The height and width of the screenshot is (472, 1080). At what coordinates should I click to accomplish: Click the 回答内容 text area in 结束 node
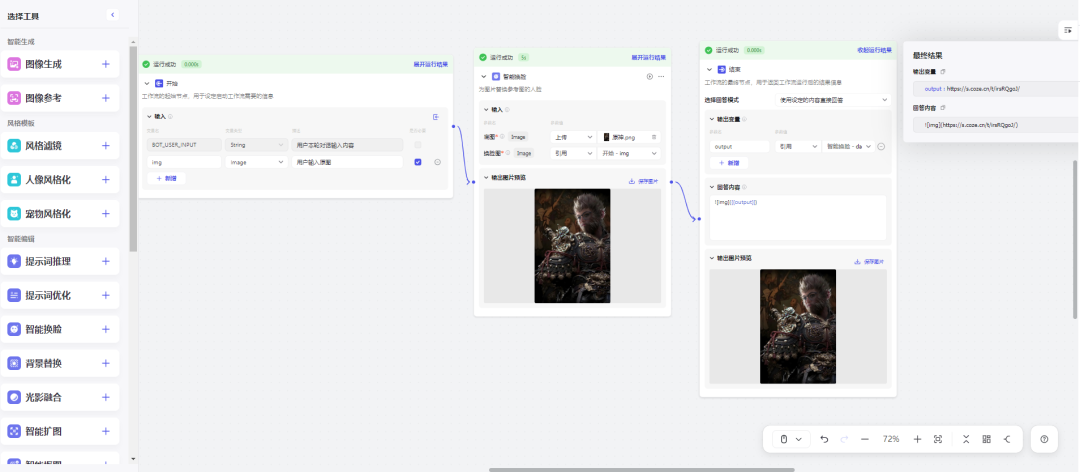tap(798, 217)
